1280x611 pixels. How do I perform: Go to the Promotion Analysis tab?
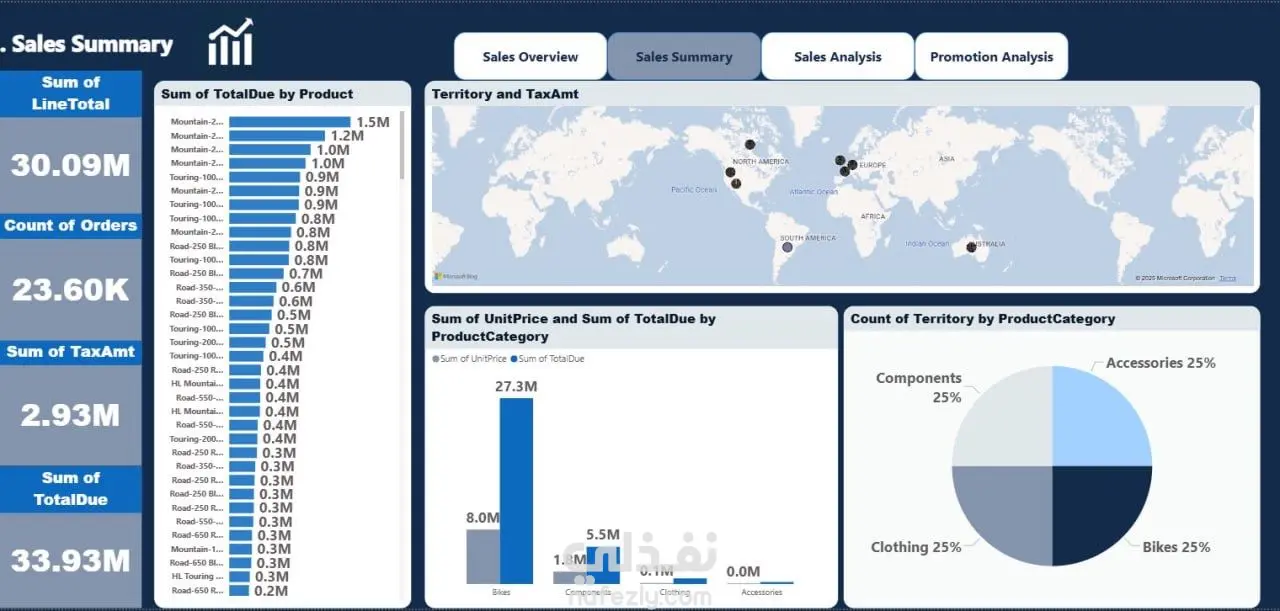(x=991, y=56)
